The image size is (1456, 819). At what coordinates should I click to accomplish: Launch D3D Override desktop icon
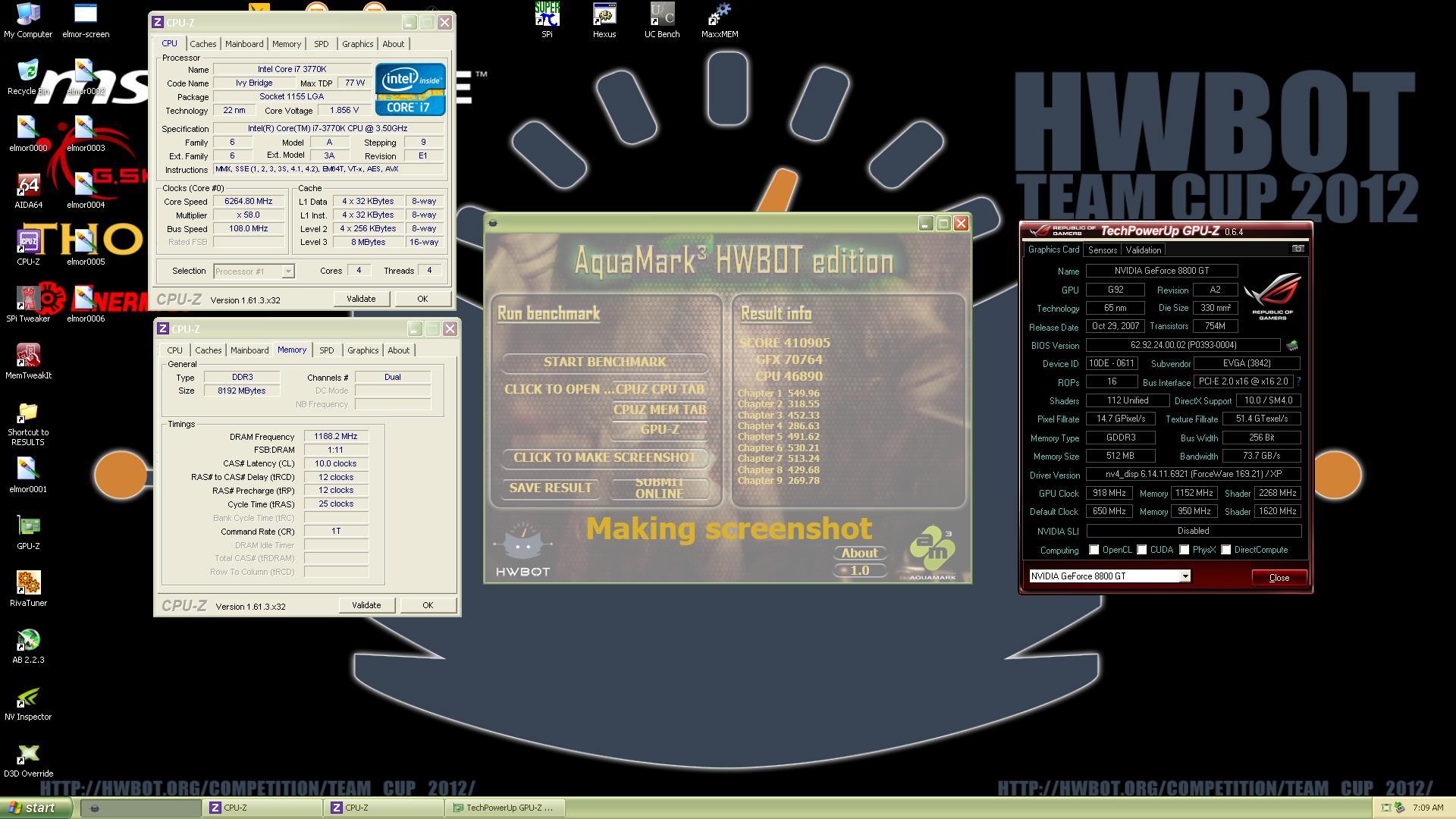pyautogui.click(x=28, y=759)
